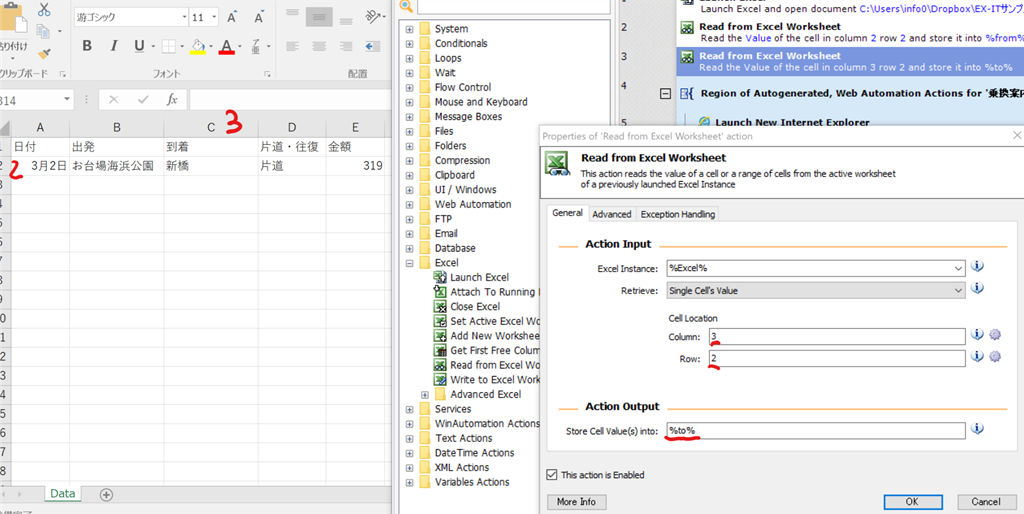This screenshot has height=514, width=1024.
Task: Collapse the Excel actions category
Action: [409, 263]
